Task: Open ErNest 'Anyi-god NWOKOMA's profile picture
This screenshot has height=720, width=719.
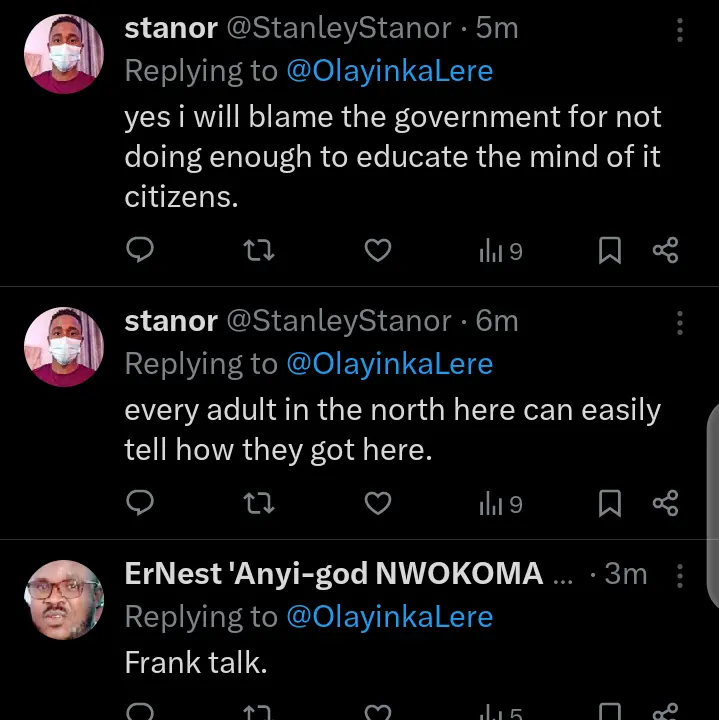Action: point(63,599)
